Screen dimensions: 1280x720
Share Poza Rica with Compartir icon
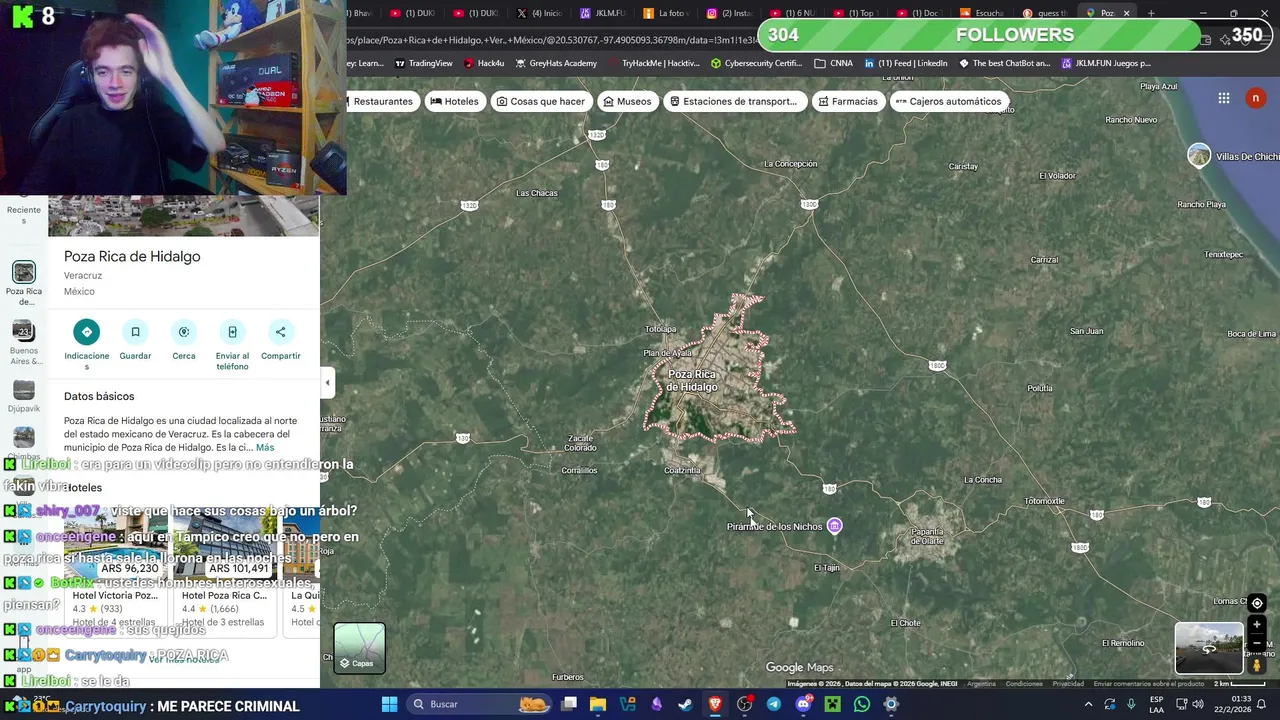pos(280,332)
